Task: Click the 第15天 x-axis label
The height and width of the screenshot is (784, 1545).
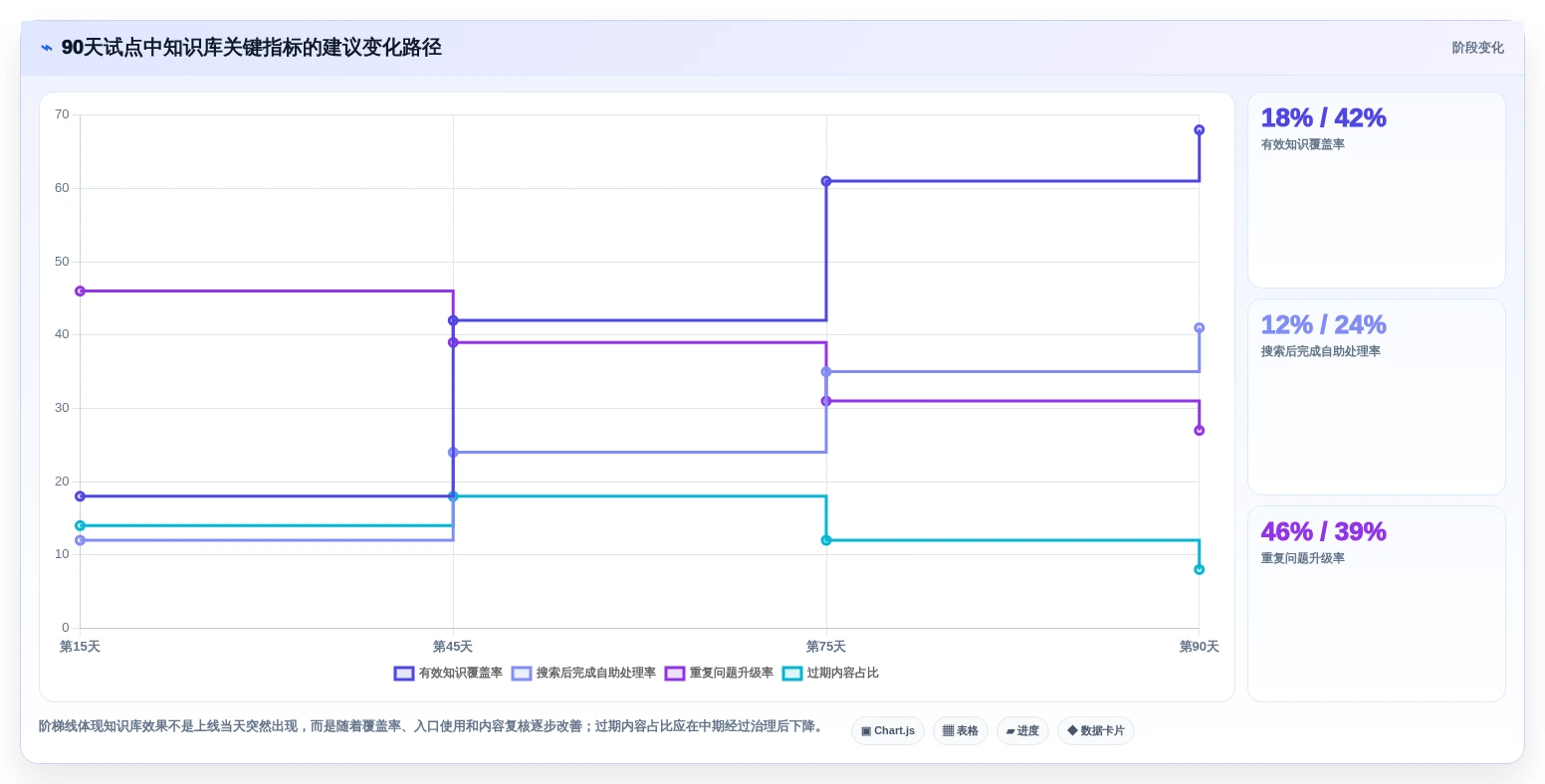Action: pyautogui.click(x=80, y=647)
